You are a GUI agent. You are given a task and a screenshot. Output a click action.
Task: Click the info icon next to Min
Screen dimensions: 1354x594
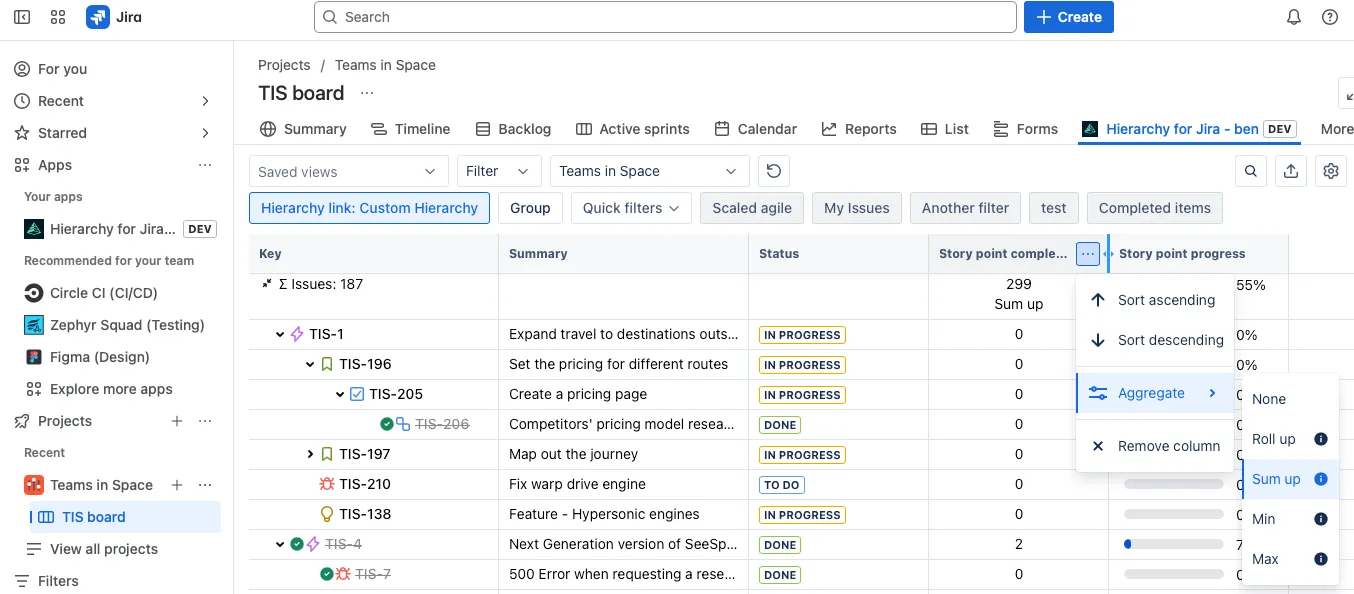[x=1320, y=519]
